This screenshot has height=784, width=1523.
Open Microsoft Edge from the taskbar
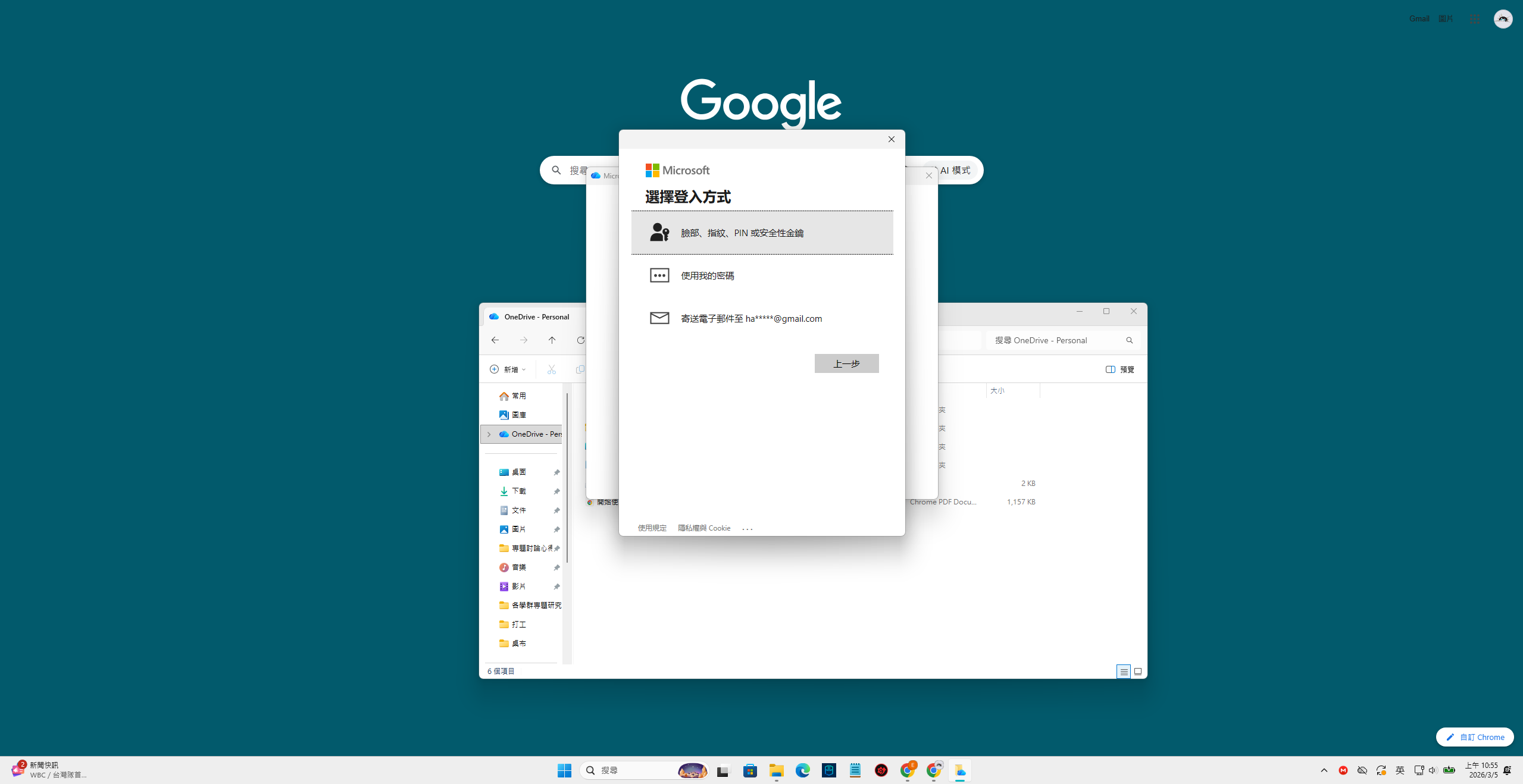coord(802,770)
